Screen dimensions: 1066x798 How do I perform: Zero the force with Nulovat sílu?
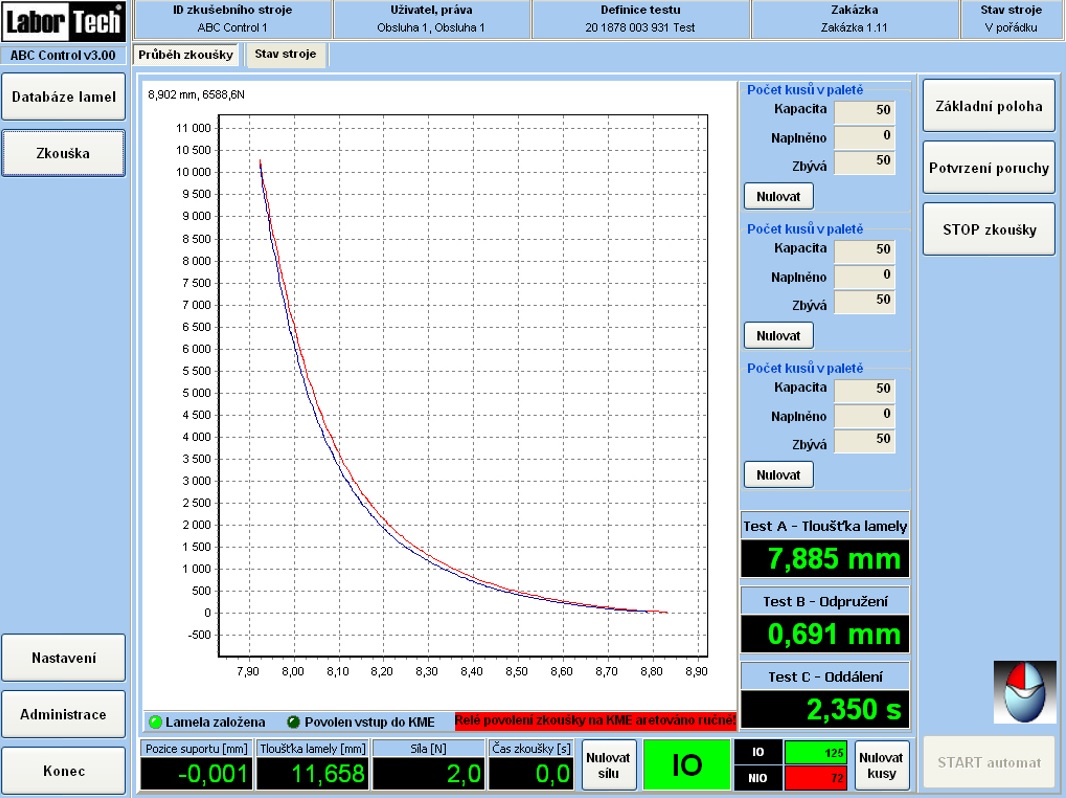coord(608,765)
